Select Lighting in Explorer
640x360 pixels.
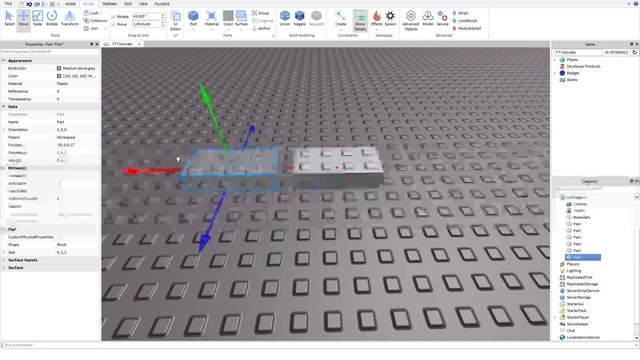574,271
